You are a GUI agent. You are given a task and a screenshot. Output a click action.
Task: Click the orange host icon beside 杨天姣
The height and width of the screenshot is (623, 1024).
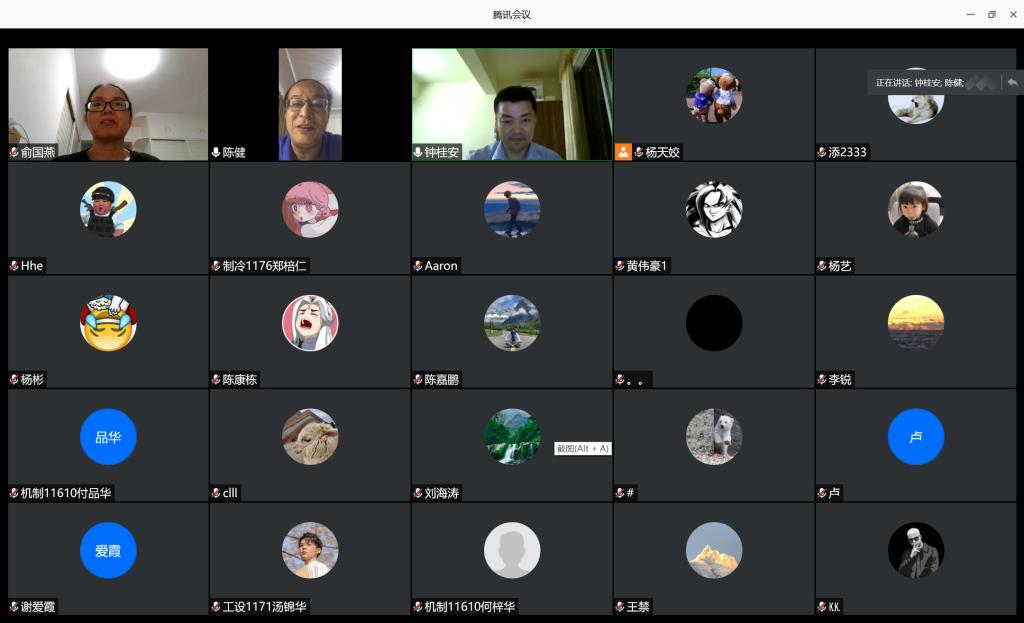(623, 152)
